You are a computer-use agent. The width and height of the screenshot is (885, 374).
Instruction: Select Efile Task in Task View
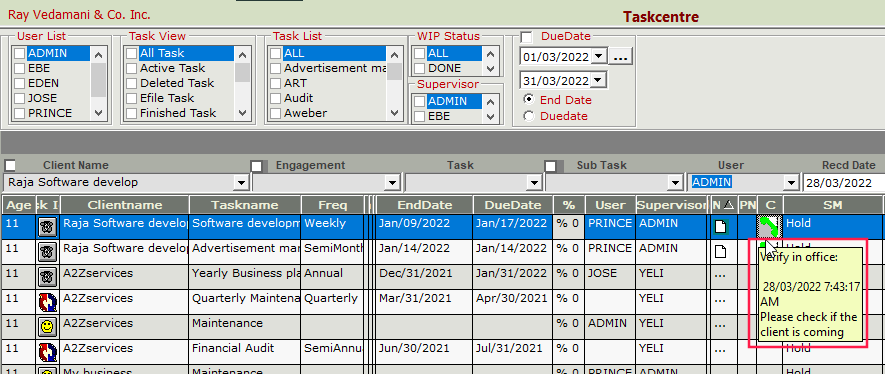(x=168, y=98)
